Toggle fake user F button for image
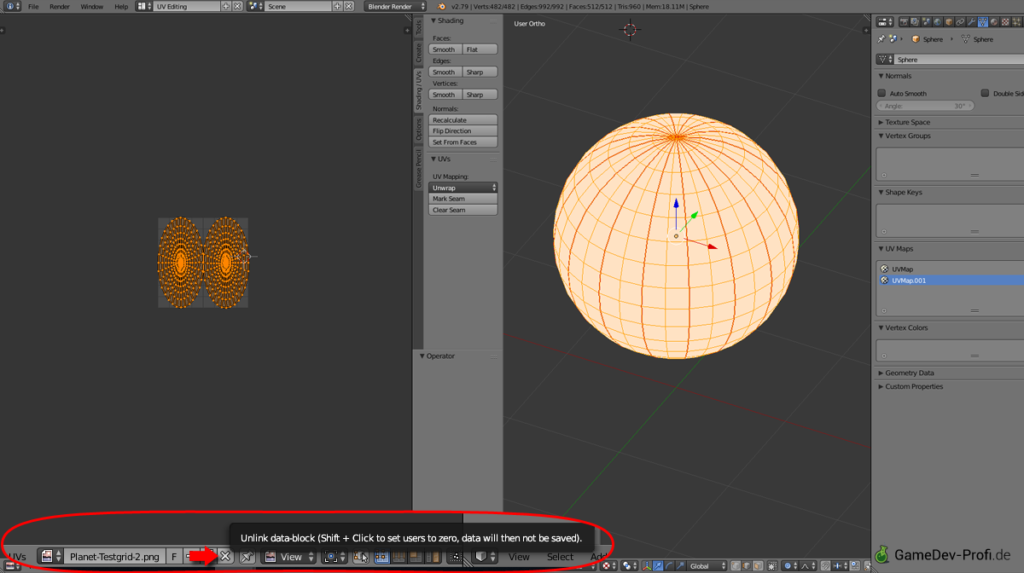The height and width of the screenshot is (573, 1024). [x=174, y=557]
